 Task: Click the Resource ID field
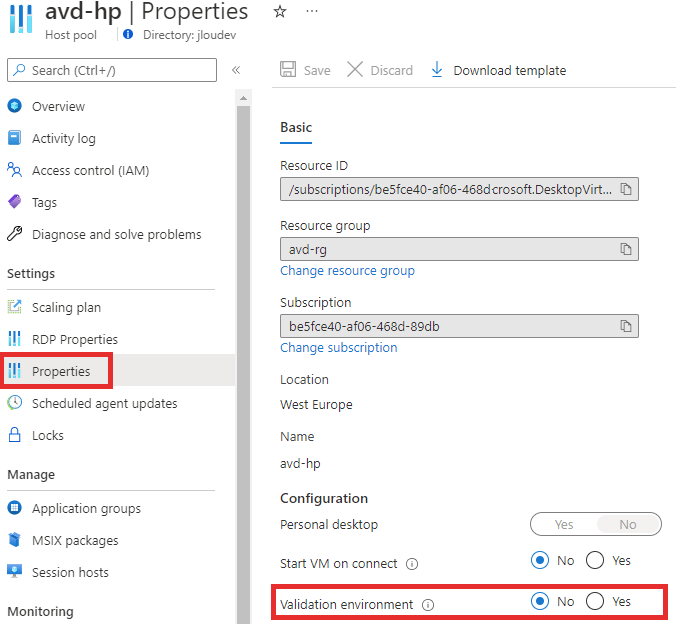pyautogui.click(x=459, y=189)
